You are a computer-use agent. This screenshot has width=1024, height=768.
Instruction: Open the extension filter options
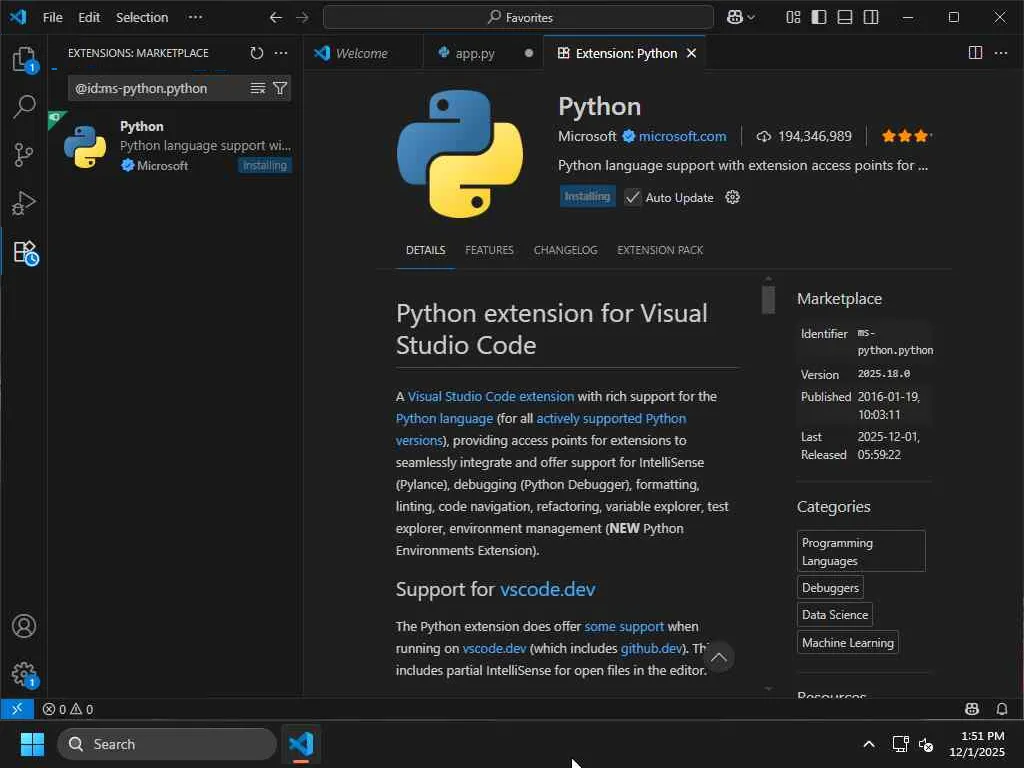[280, 88]
